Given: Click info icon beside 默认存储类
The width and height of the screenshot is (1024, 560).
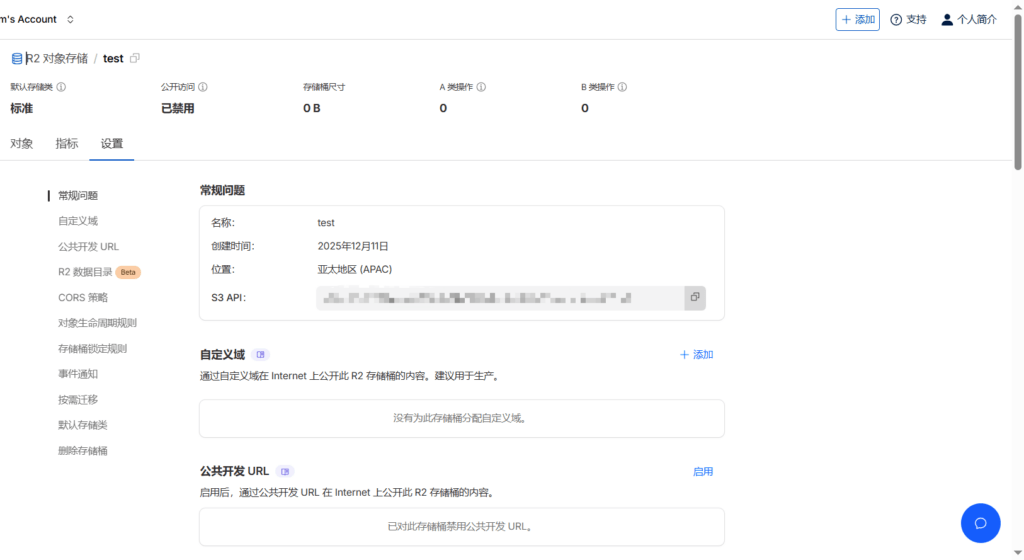Looking at the screenshot, I should (61, 87).
